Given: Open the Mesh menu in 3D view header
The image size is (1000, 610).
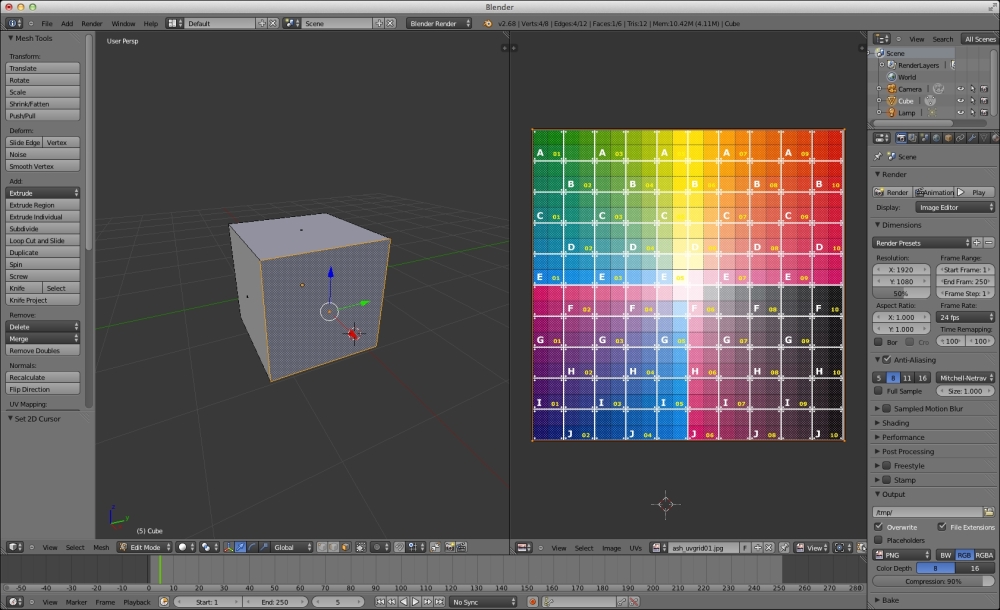Looking at the screenshot, I should coord(101,547).
